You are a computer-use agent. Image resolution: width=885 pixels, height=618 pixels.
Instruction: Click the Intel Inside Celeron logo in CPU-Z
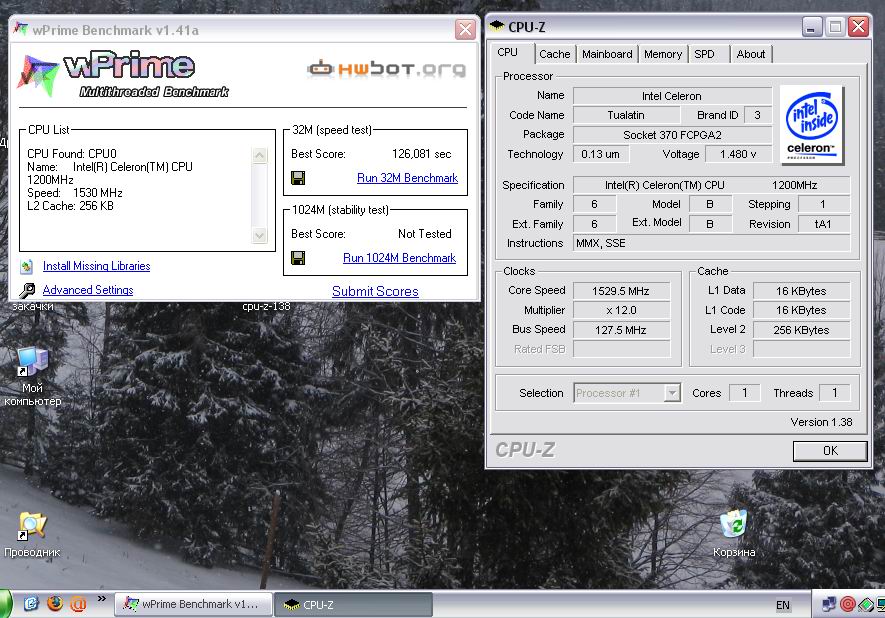812,125
